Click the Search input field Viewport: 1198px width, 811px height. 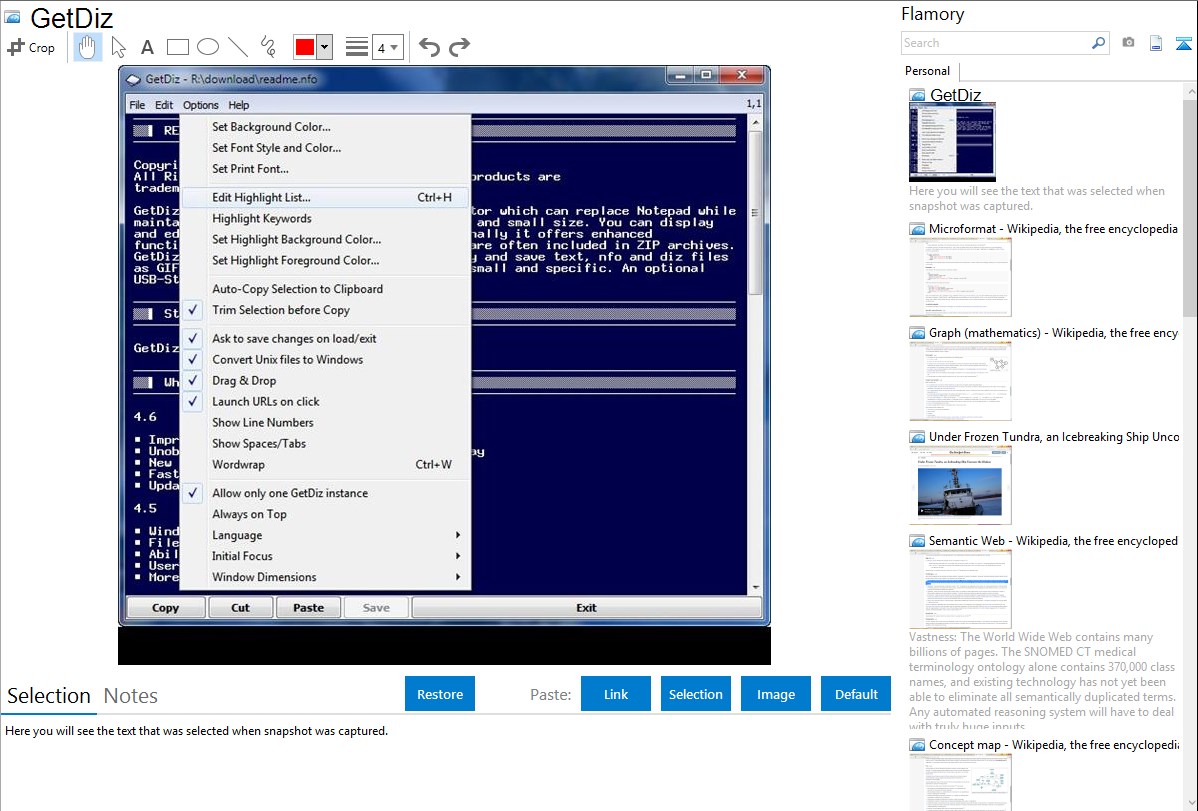coord(996,43)
